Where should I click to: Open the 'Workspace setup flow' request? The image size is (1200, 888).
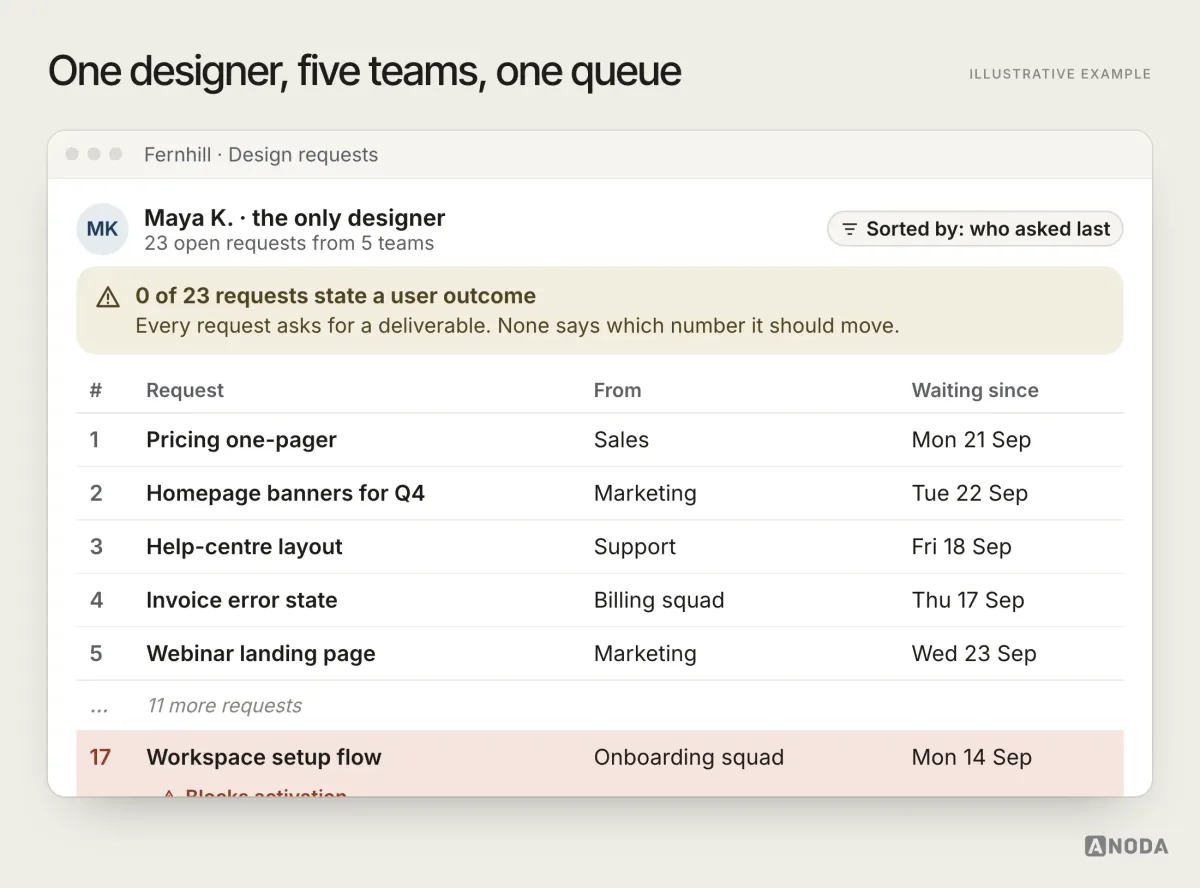pyautogui.click(x=264, y=757)
